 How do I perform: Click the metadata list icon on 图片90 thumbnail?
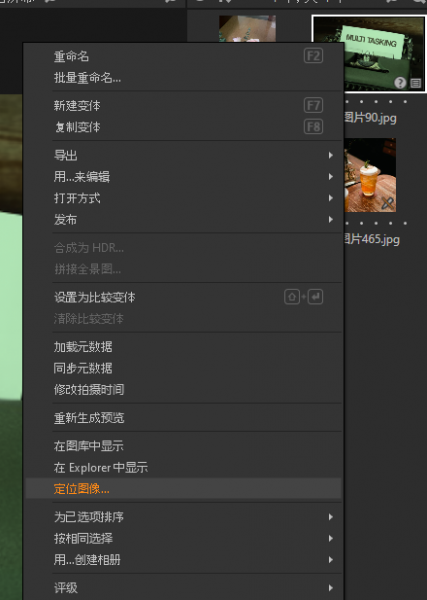point(416,83)
